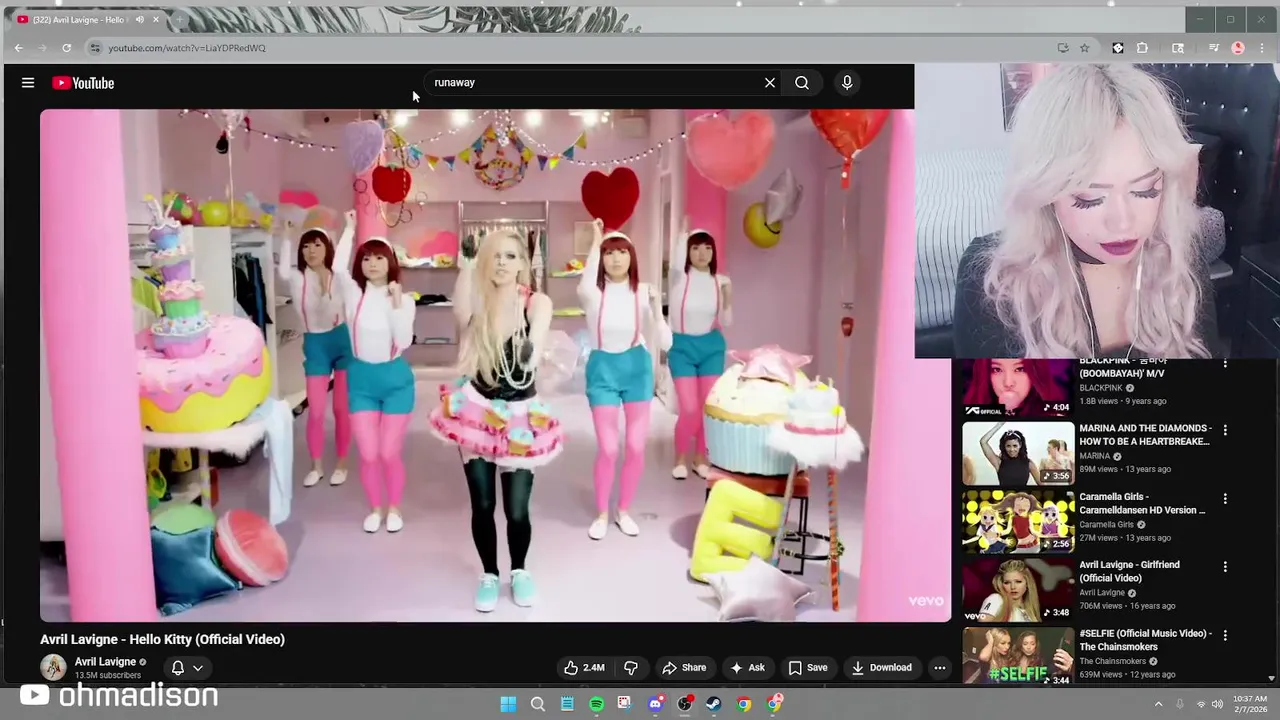
Task: Go back in browser history
Action: point(18,48)
